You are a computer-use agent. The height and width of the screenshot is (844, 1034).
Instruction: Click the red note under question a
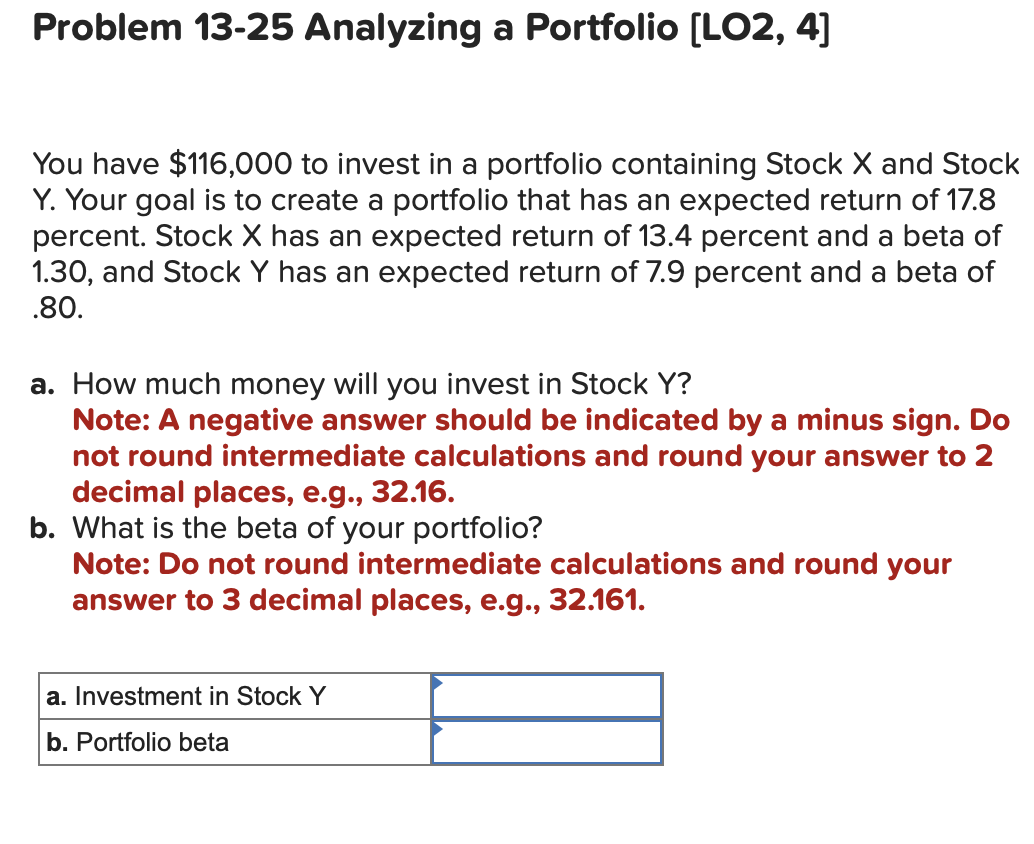[x=540, y=455]
